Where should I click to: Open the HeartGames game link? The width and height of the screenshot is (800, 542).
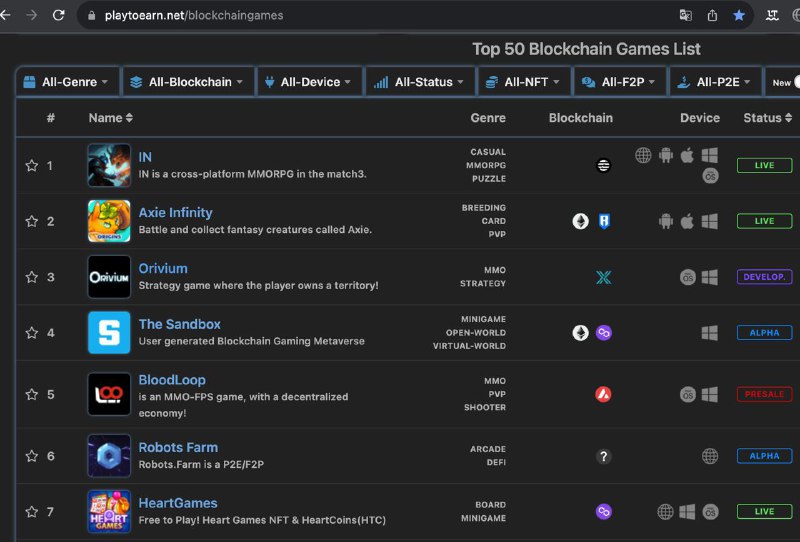click(x=178, y=503)
